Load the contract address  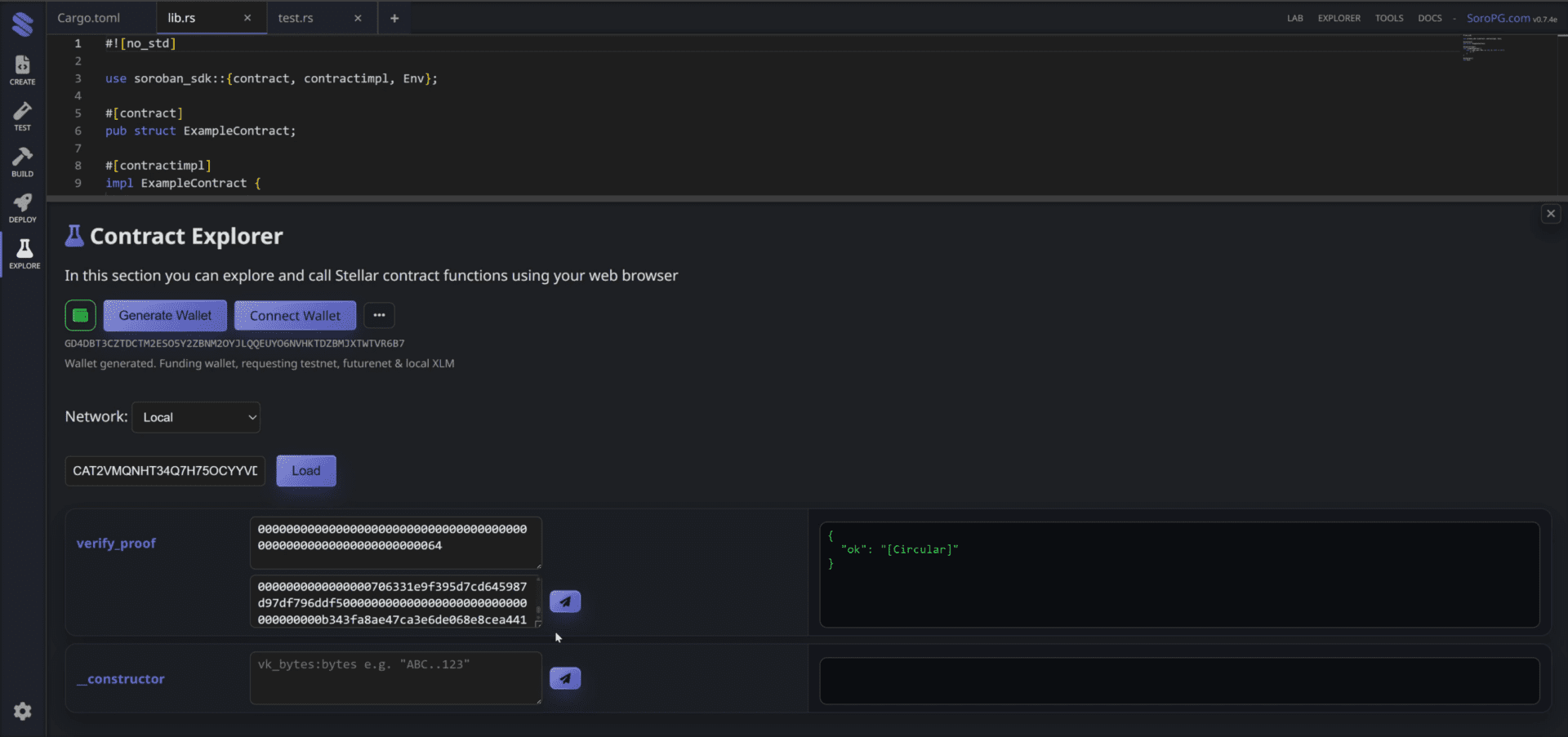click(305, 471)
